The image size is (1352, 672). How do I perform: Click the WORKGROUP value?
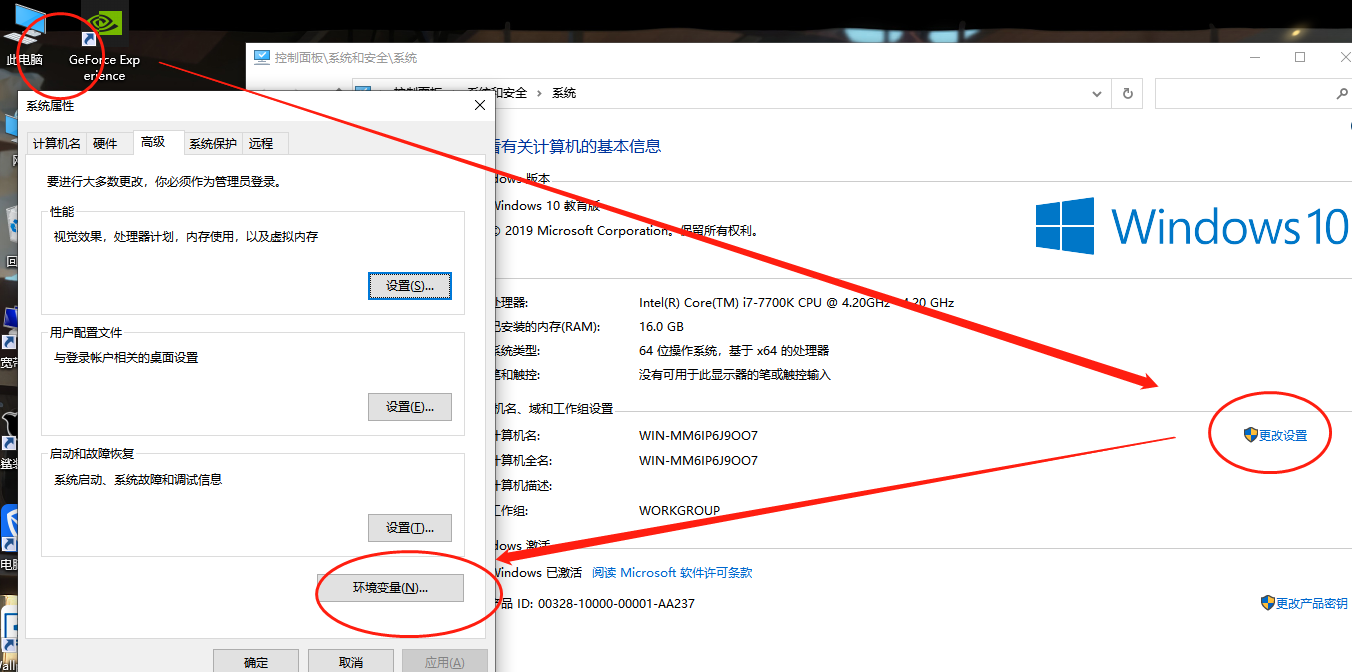(679, 510)
